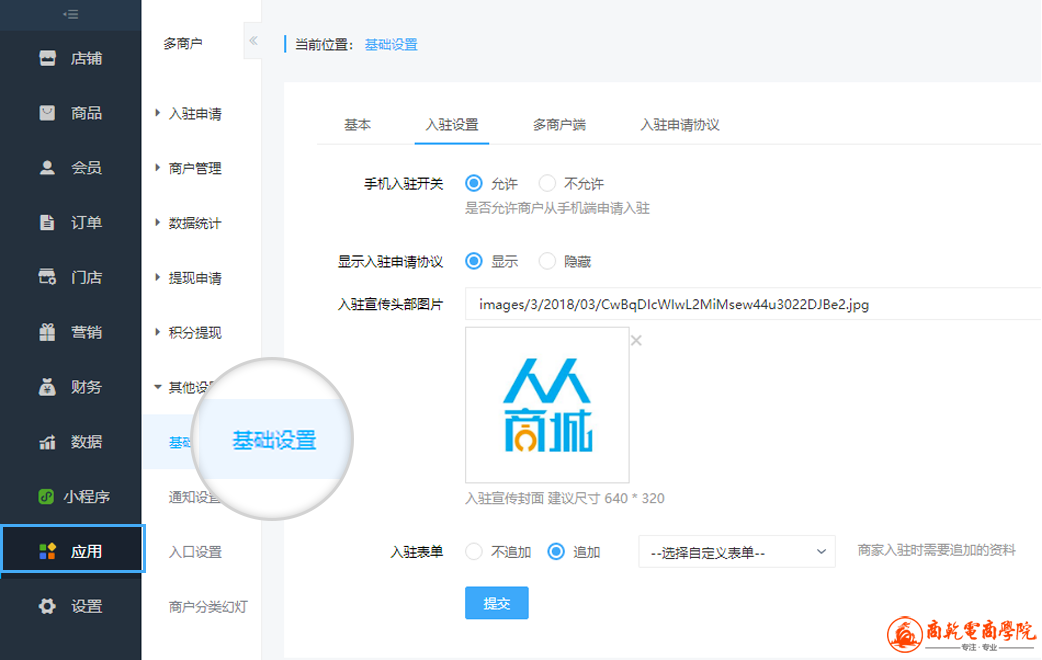Select 隐藏 to hide application agreement
The height and width of the screenshot is (660, 1042).
pos(547,262)
